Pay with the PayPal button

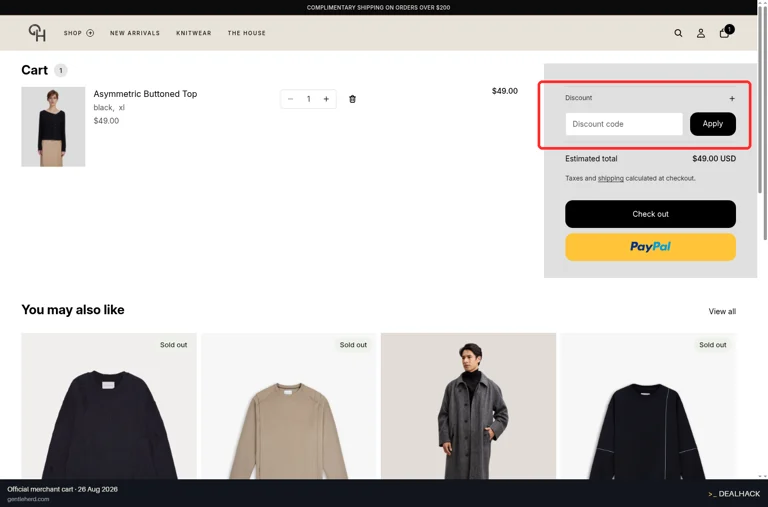(x=650, y=247)
